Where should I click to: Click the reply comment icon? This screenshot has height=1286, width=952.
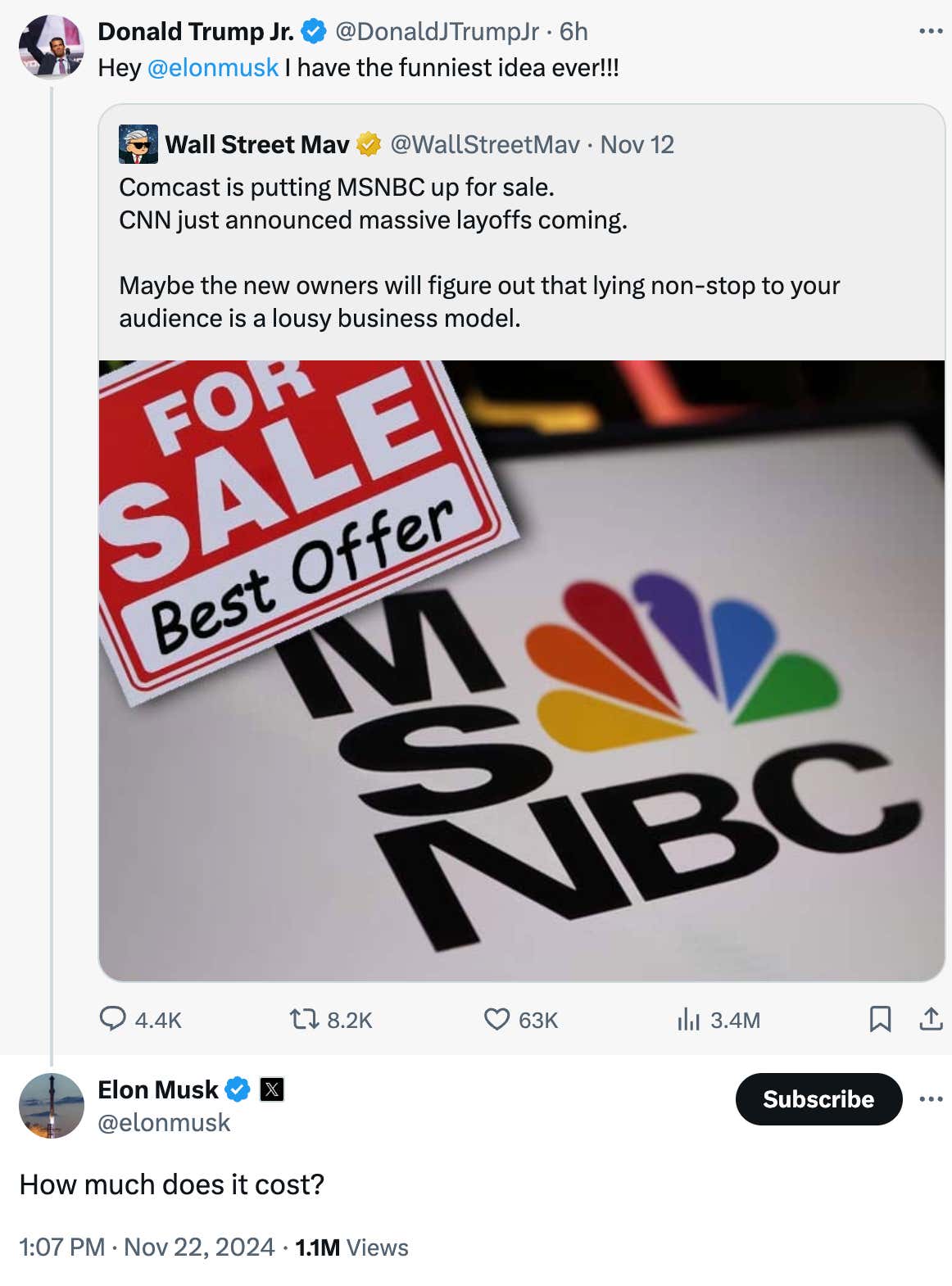pyautogui.click(x=112, y=1019)
